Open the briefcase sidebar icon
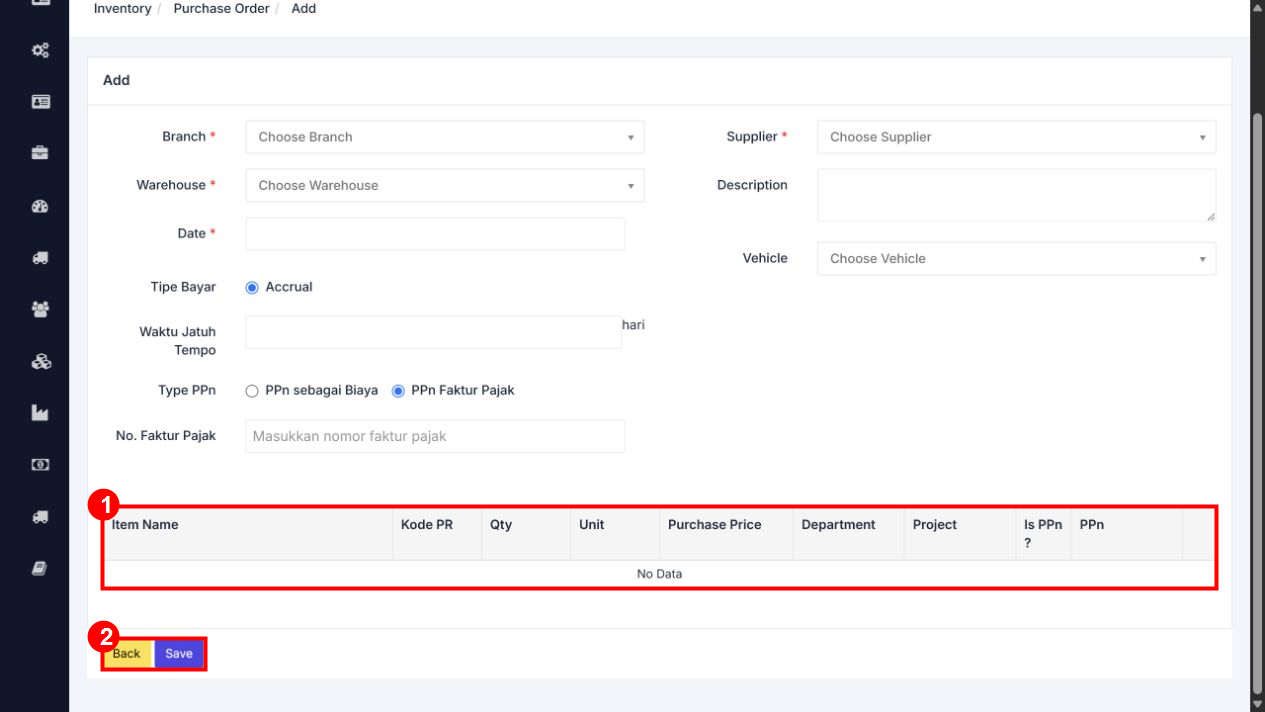1265x712 pixels. [x=40, y=153]
